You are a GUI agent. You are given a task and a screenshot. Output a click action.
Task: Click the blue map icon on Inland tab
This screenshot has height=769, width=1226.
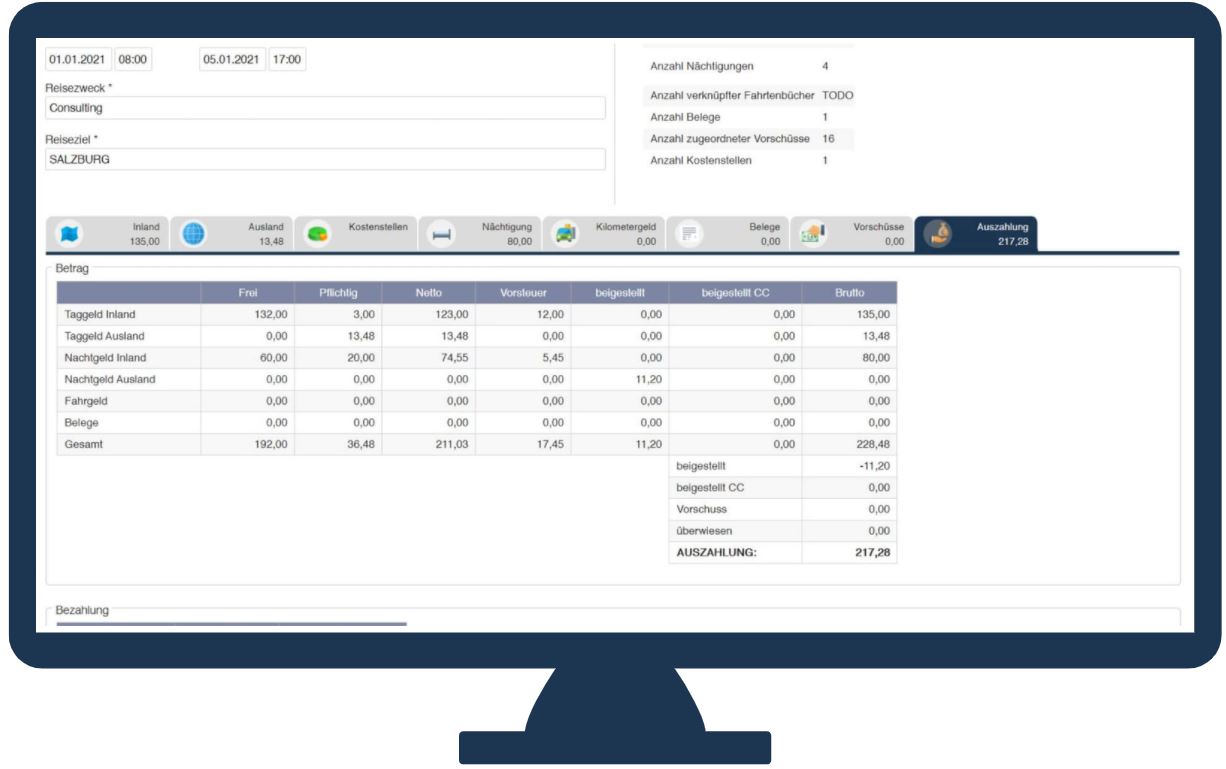click(70, 234)
